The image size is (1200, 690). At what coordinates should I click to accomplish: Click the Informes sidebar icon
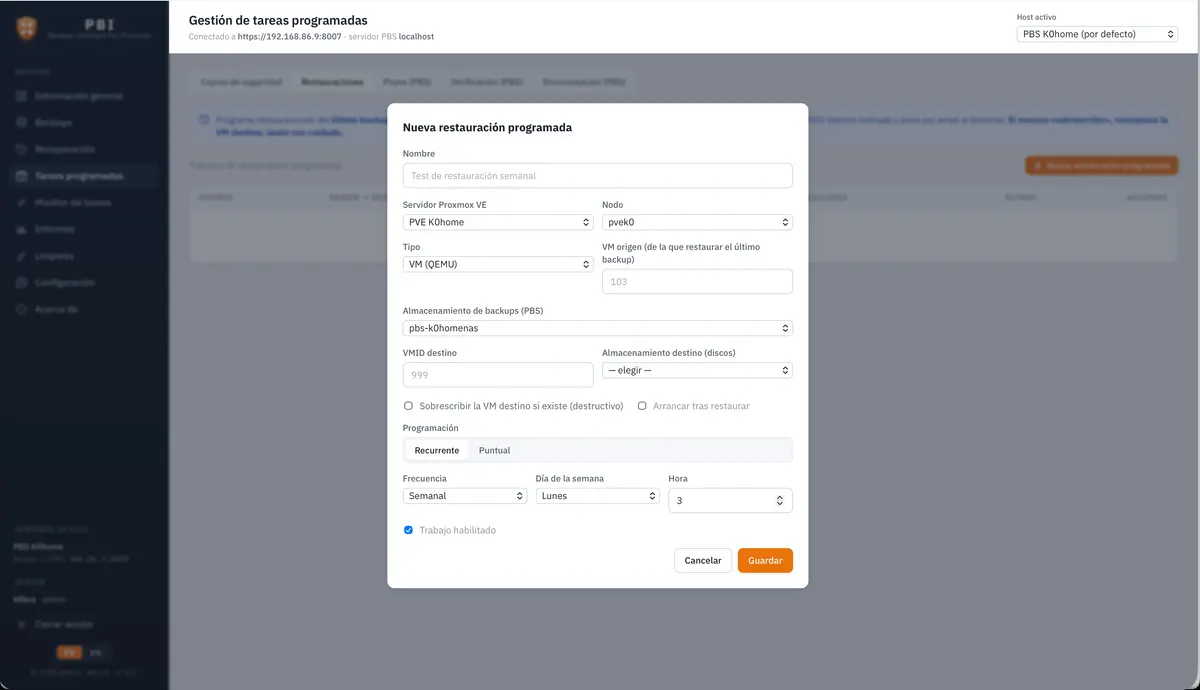[22, 229]
